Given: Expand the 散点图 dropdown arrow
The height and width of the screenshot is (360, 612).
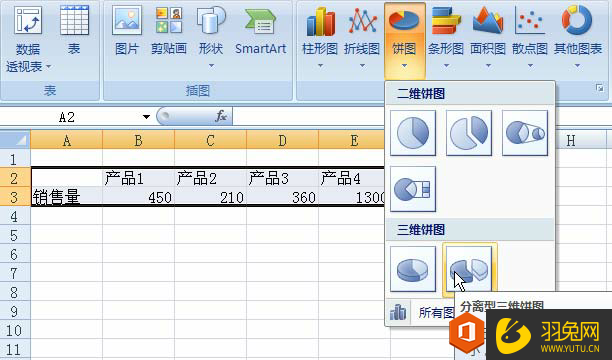Looking at the screenshot, I should 530,66.
